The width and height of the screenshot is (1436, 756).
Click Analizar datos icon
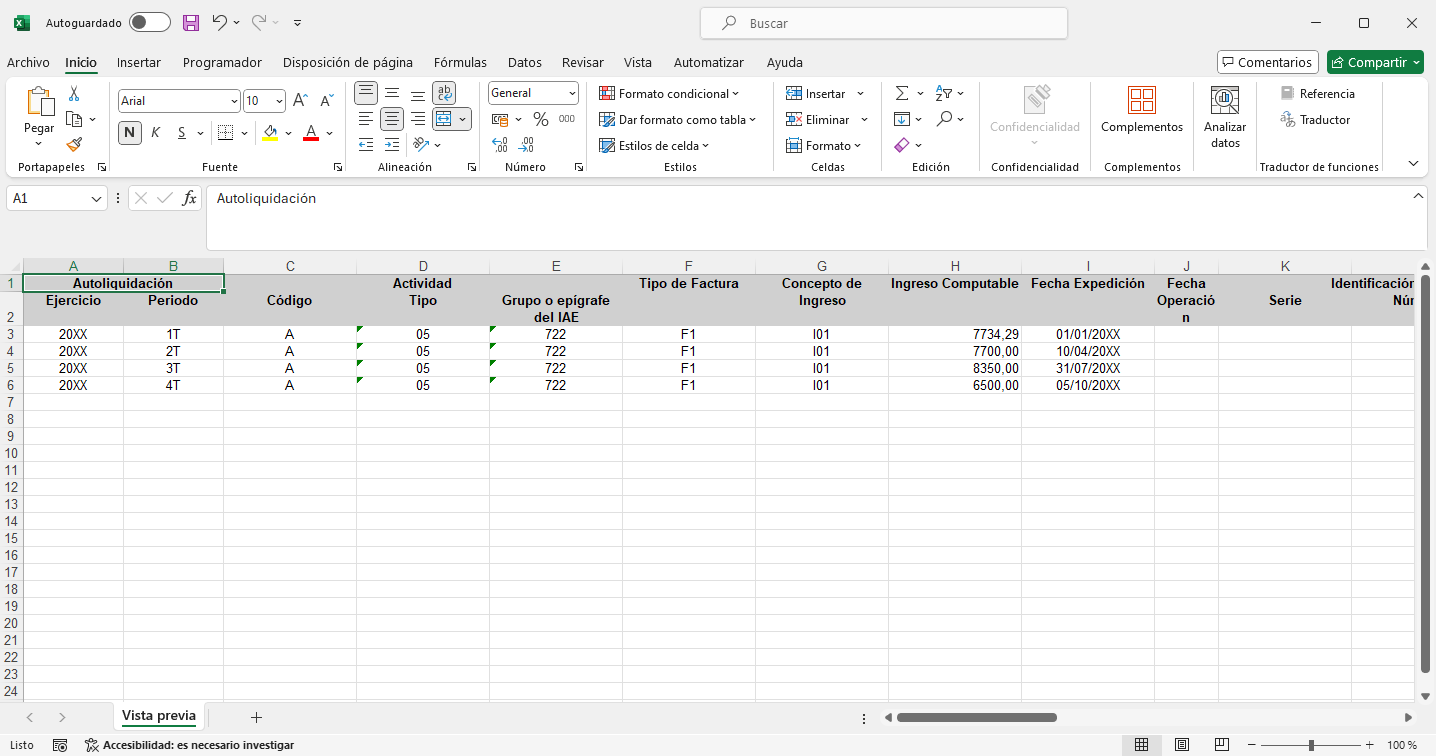click(x=1225, y=117)
